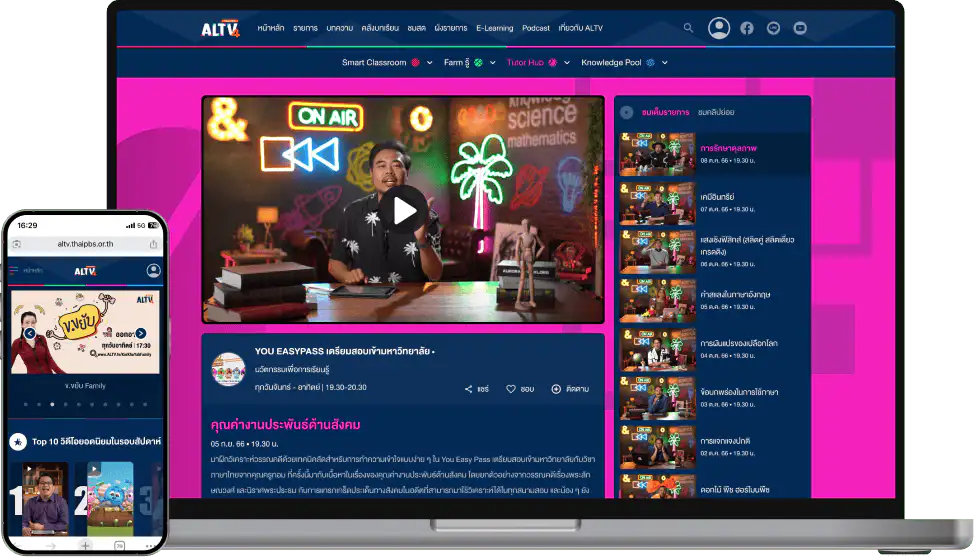Tap the ALTV logo in the phone header

pyautogui.click(x=84, y=271)
